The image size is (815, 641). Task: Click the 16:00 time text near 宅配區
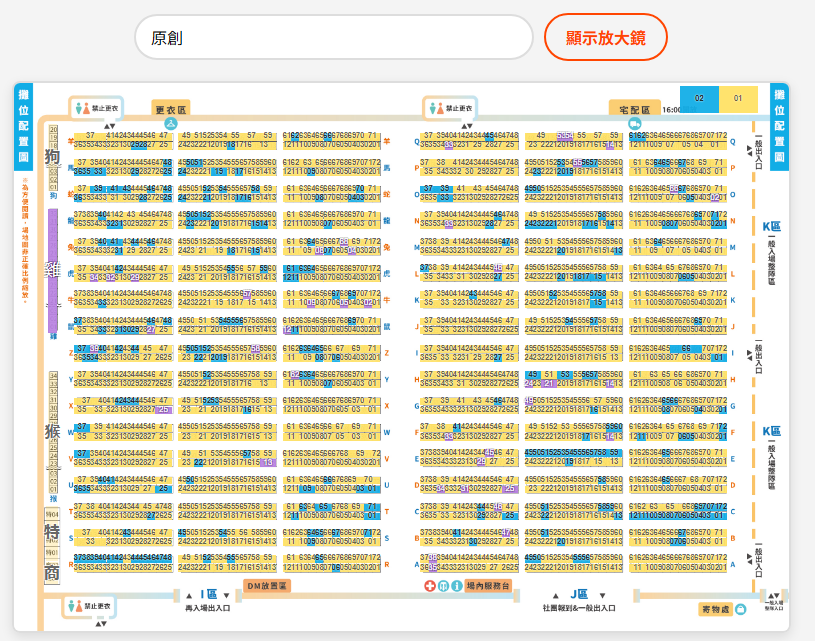(671, 110)
